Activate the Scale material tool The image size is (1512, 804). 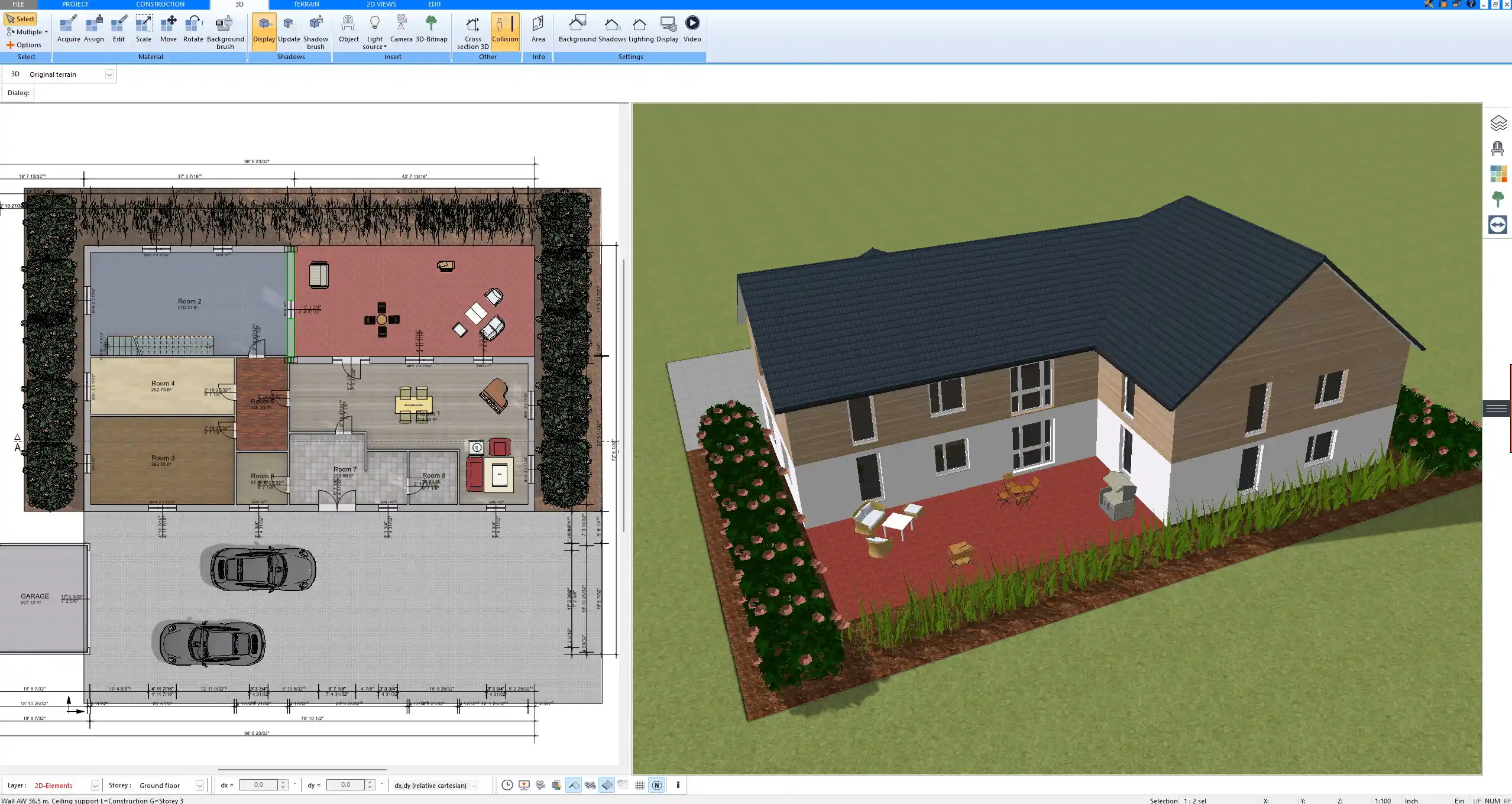point(144,29)
